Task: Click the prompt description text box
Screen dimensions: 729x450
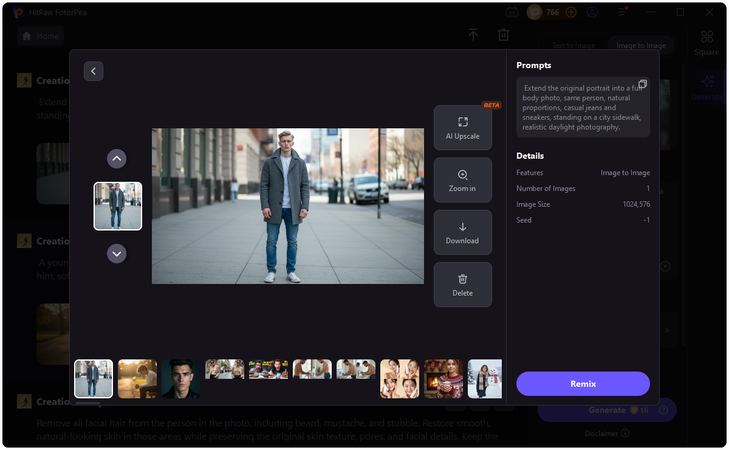Action: pos(583,107)
